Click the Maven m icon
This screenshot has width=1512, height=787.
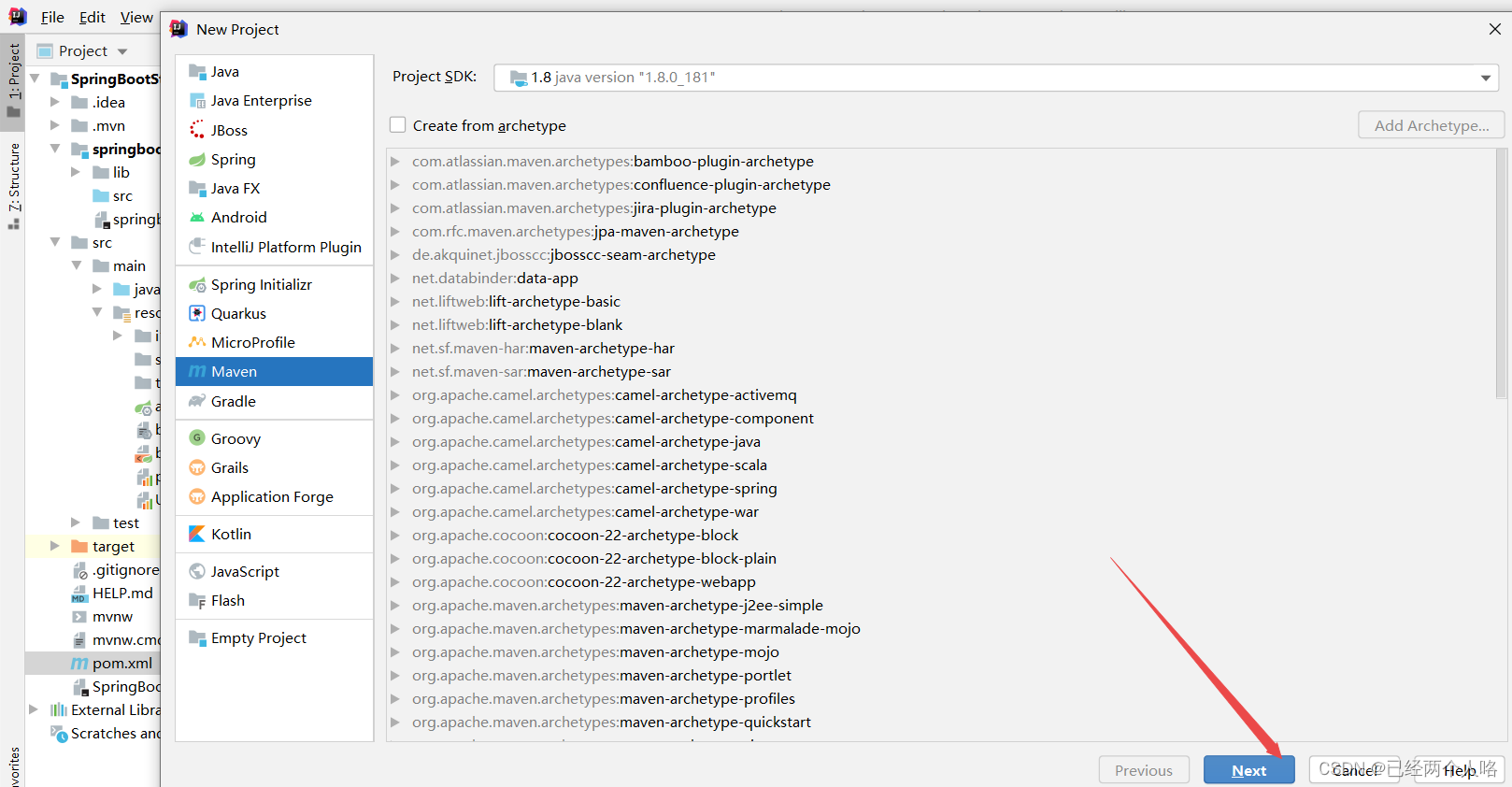tap(197, 371)
